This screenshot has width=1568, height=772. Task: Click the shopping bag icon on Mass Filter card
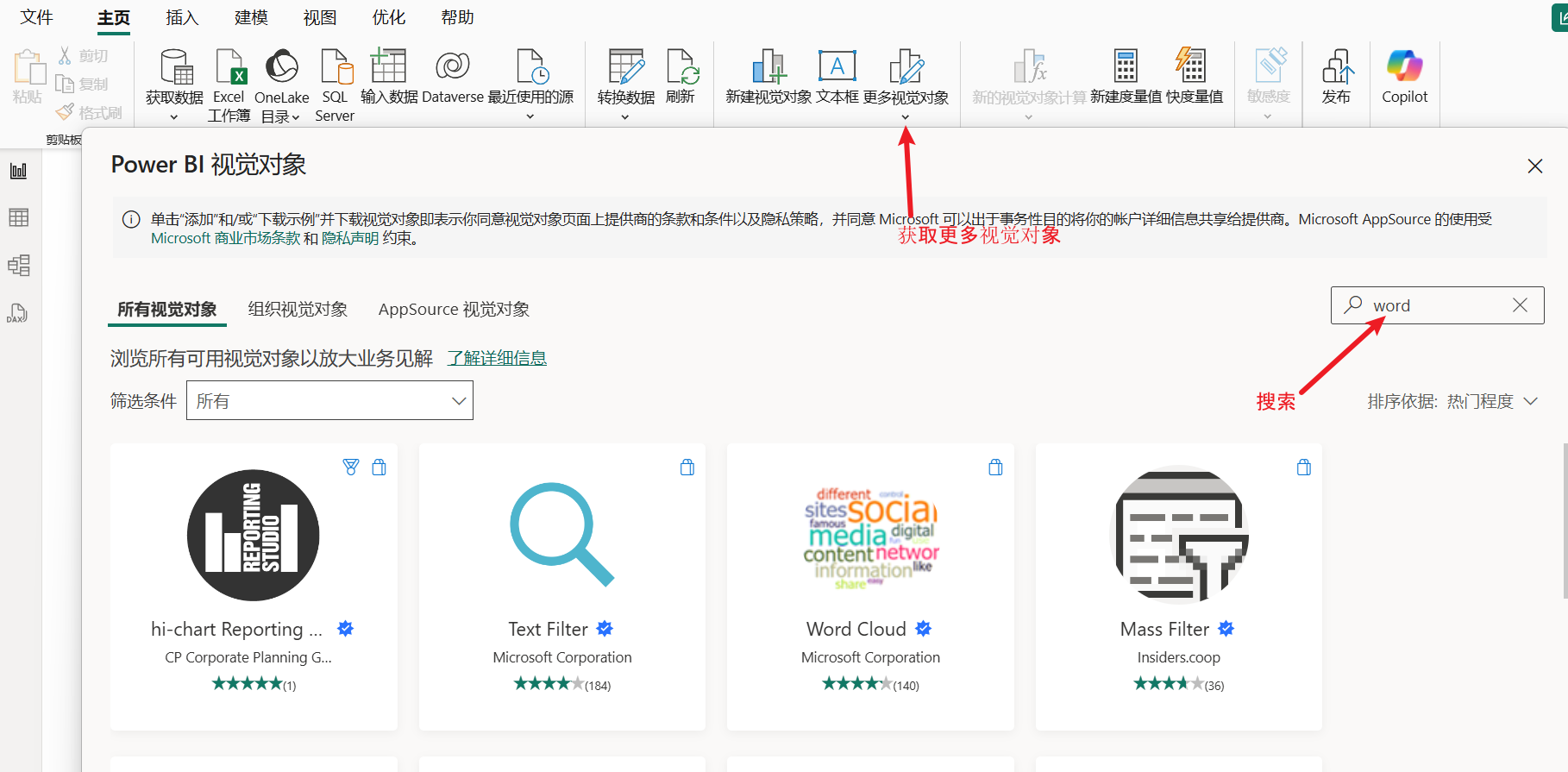tap(1304, 468)
